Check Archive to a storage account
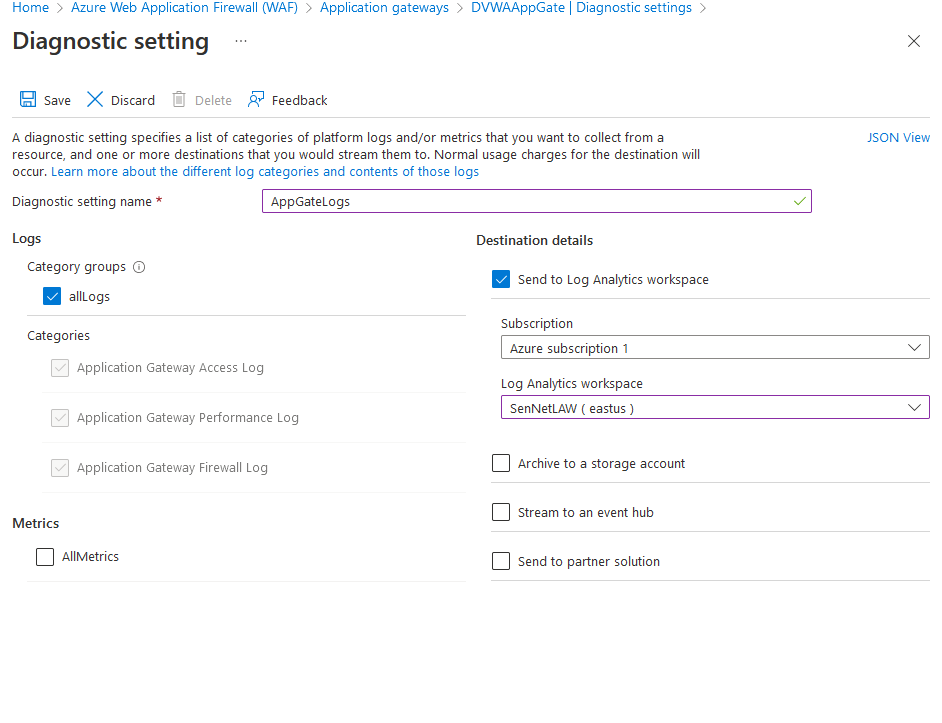Image resolution: width=942 pixels, height=723 pixels. [x=501, y=464]
